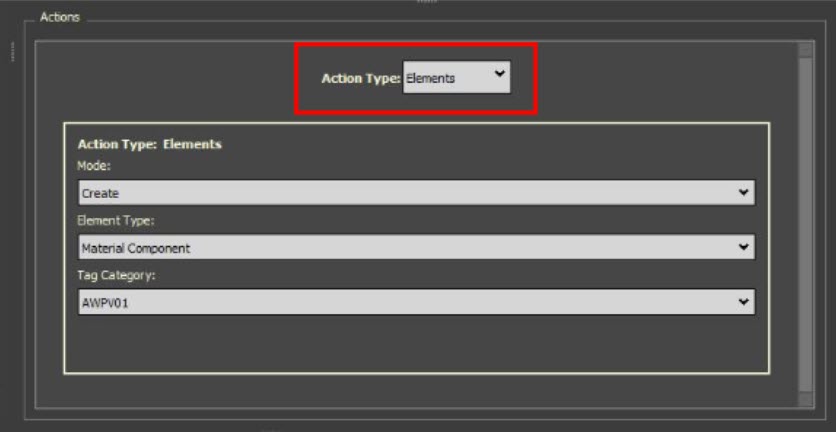Open the Tag Category dropdown showing AWPV01

[416, 302]
